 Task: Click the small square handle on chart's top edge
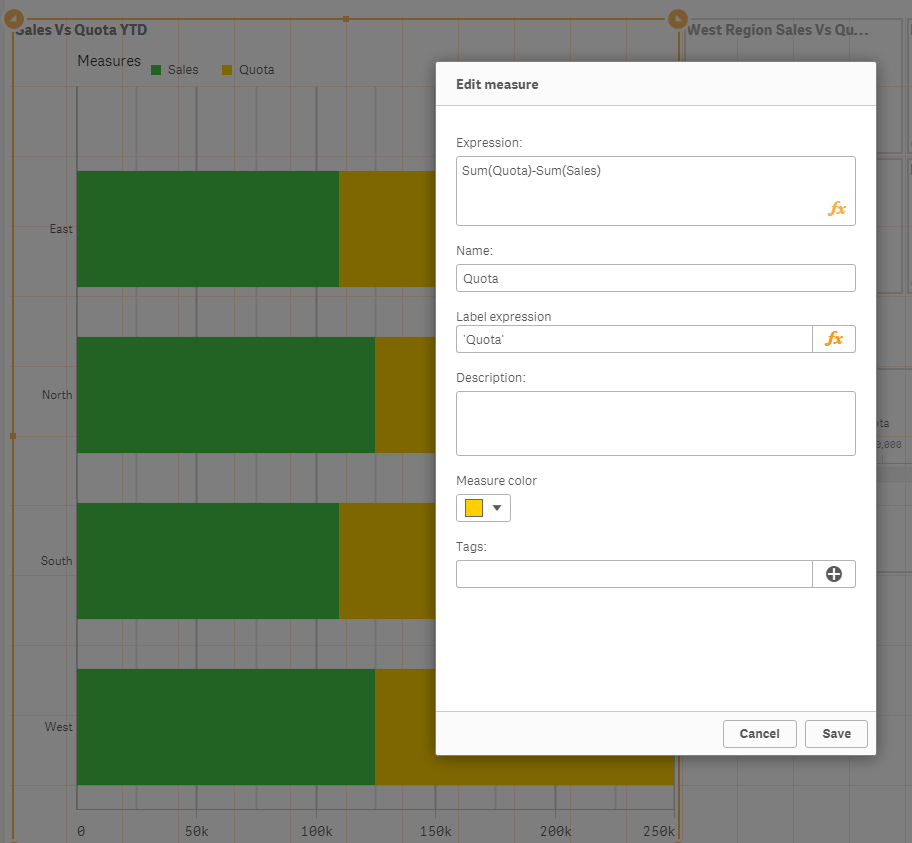pyautogui.click(x=346, y=19)
